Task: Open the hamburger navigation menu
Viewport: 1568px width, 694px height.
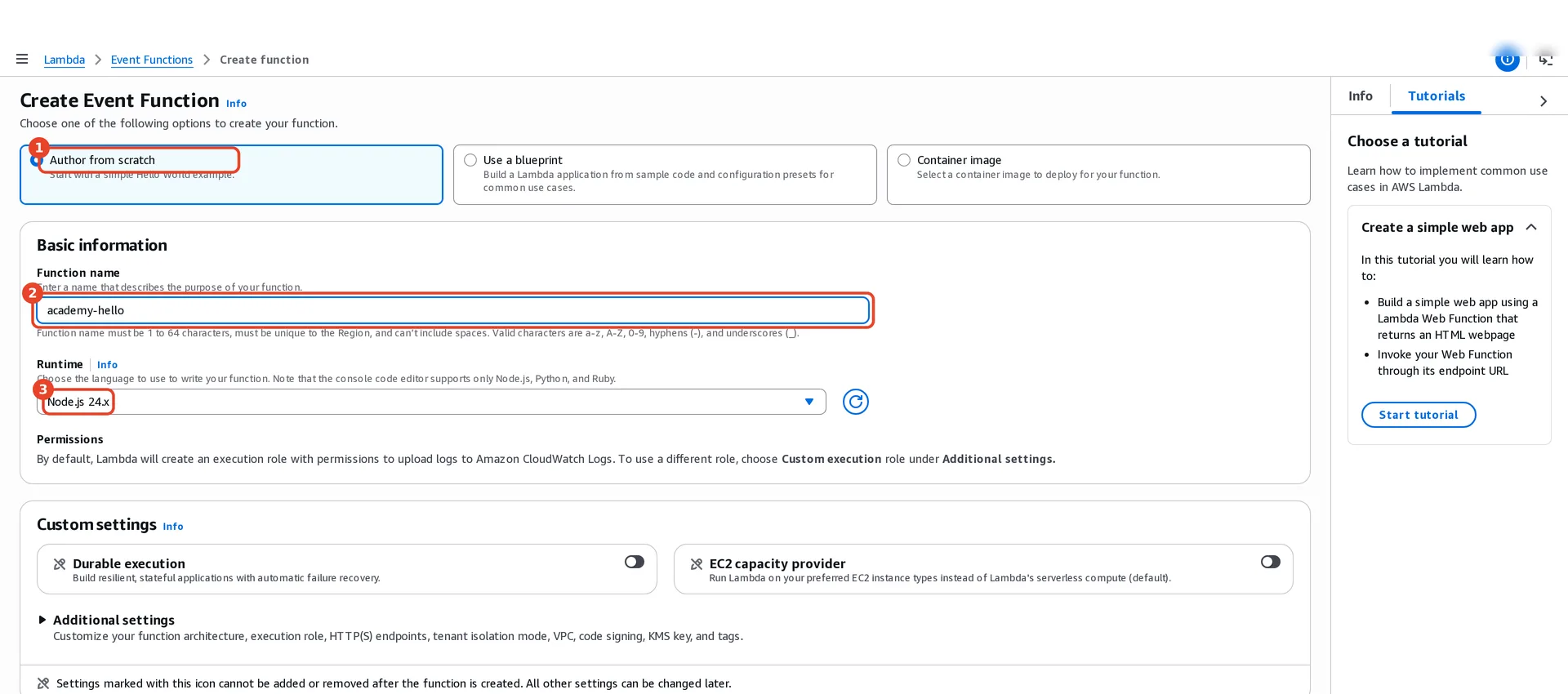Action: (22, 59)
